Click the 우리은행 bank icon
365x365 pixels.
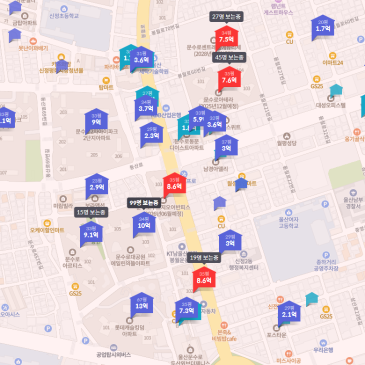[323, 343]
